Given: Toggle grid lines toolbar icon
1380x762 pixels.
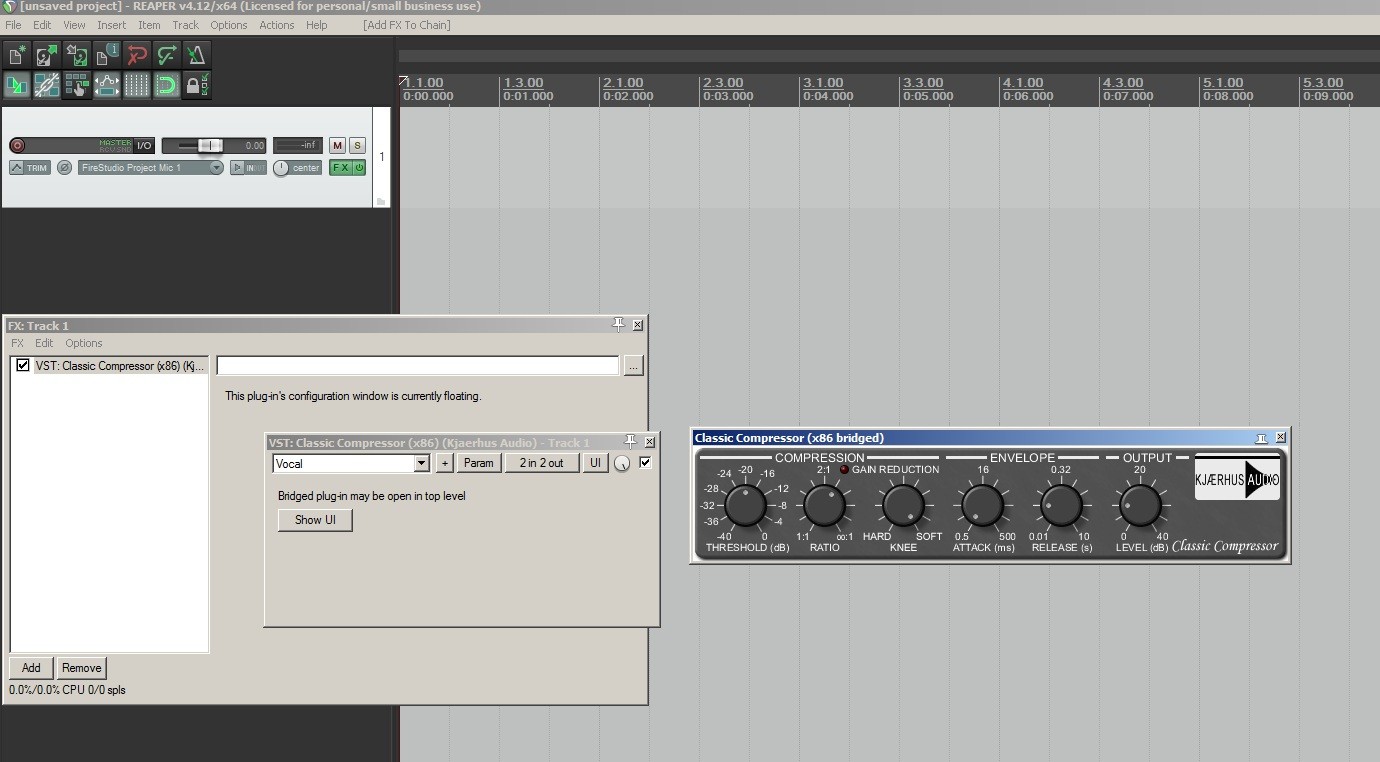Looking at the screenshot, I should (x=137, y=85).
